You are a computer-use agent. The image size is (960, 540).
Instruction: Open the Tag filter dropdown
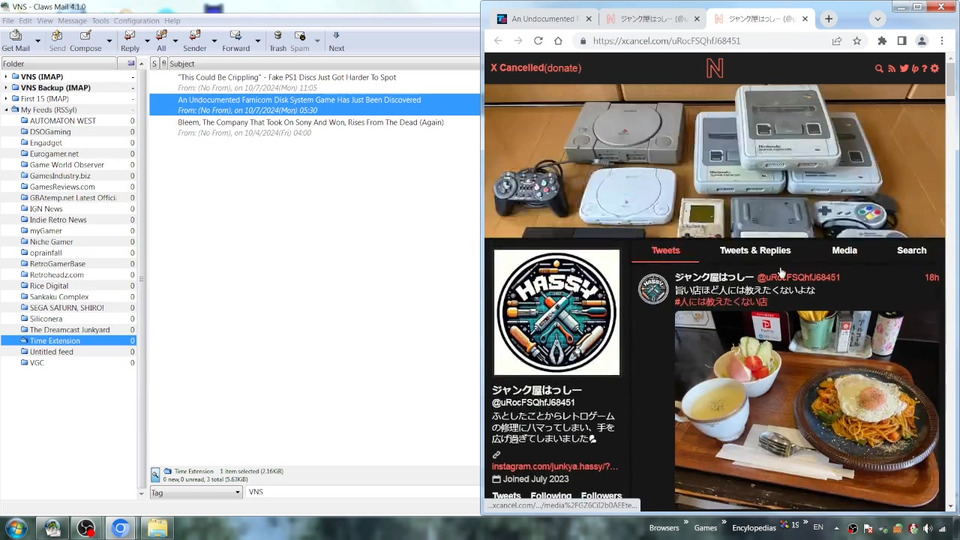coord(196,492)
